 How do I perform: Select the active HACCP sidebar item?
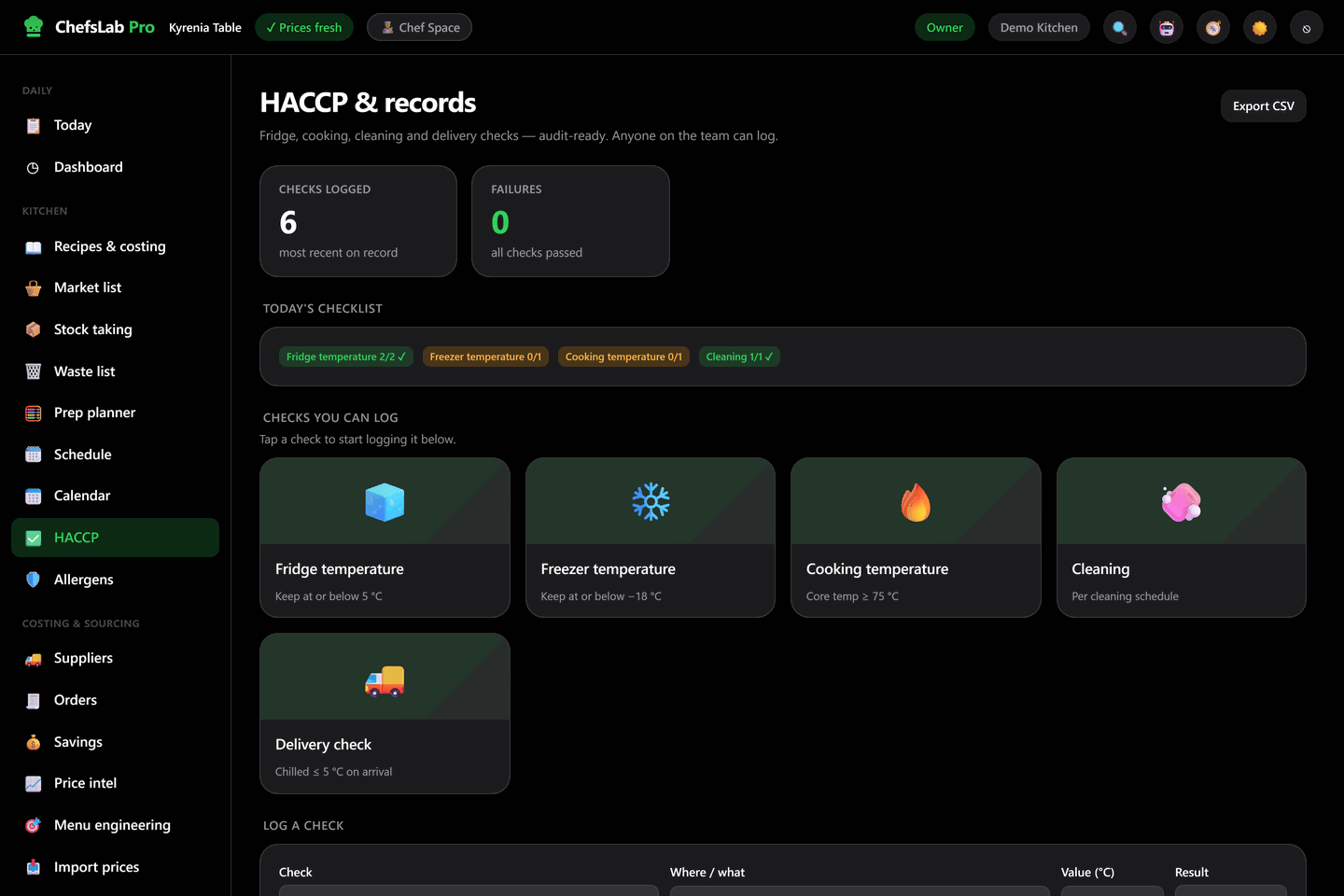point(115,538)
